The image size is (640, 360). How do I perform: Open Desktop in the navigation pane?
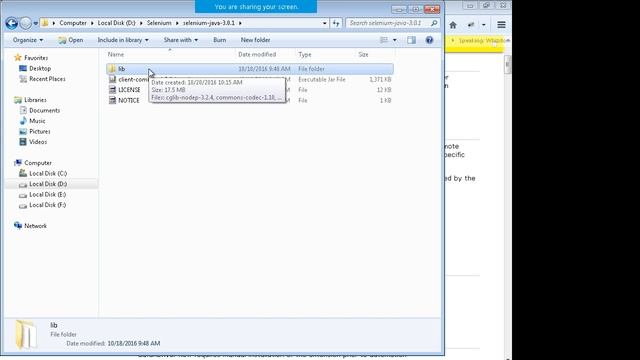[x=40, y=69]
